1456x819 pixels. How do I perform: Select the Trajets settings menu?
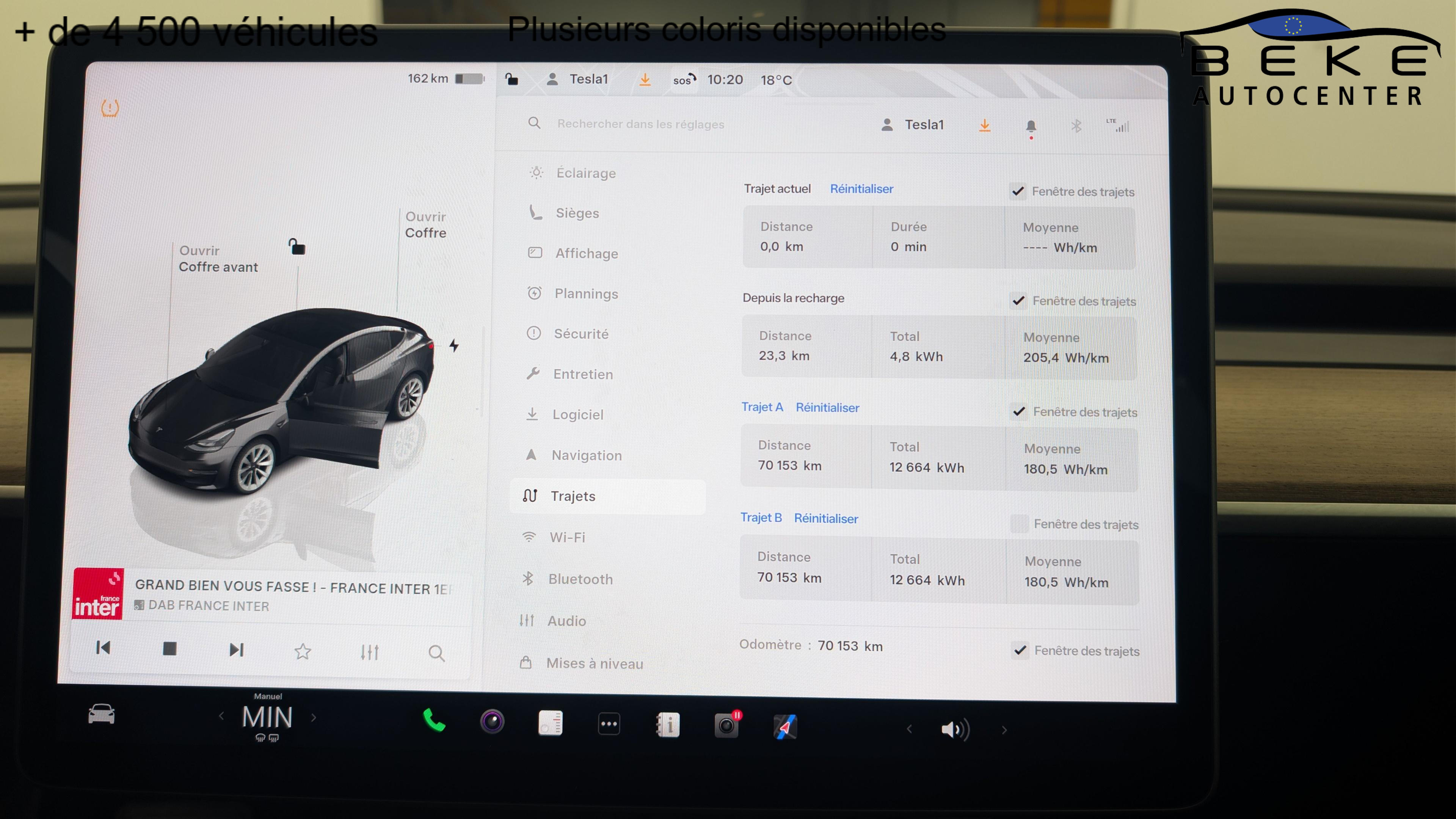(x=607, y=496)
